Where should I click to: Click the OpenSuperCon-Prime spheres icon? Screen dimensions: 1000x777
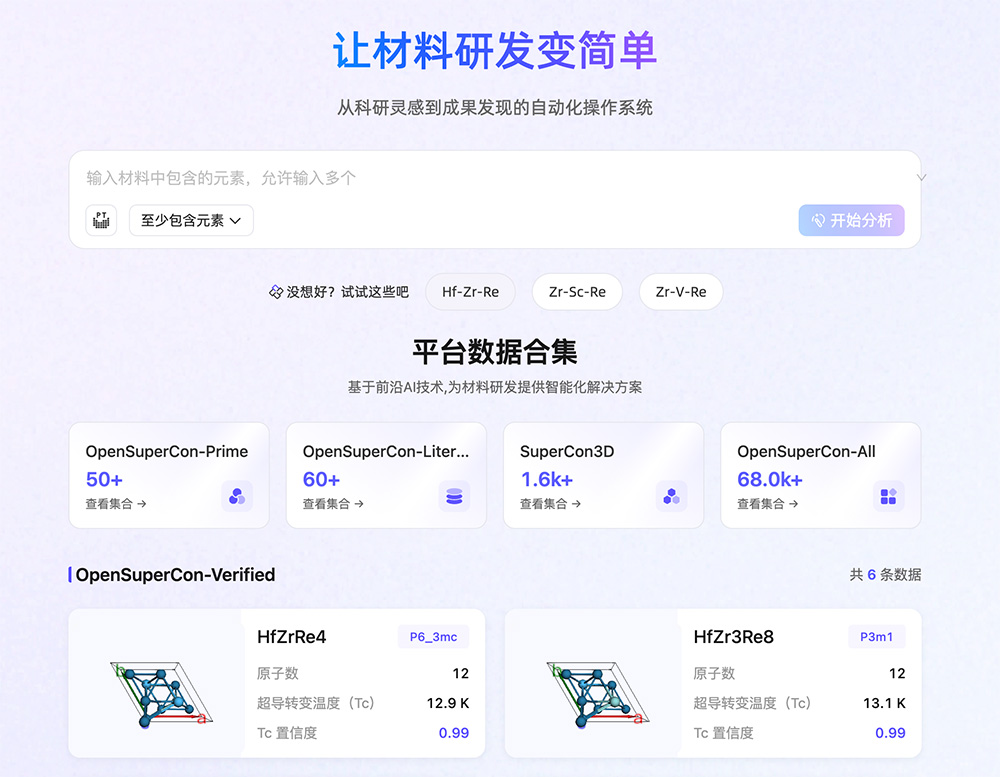point(237,496)
